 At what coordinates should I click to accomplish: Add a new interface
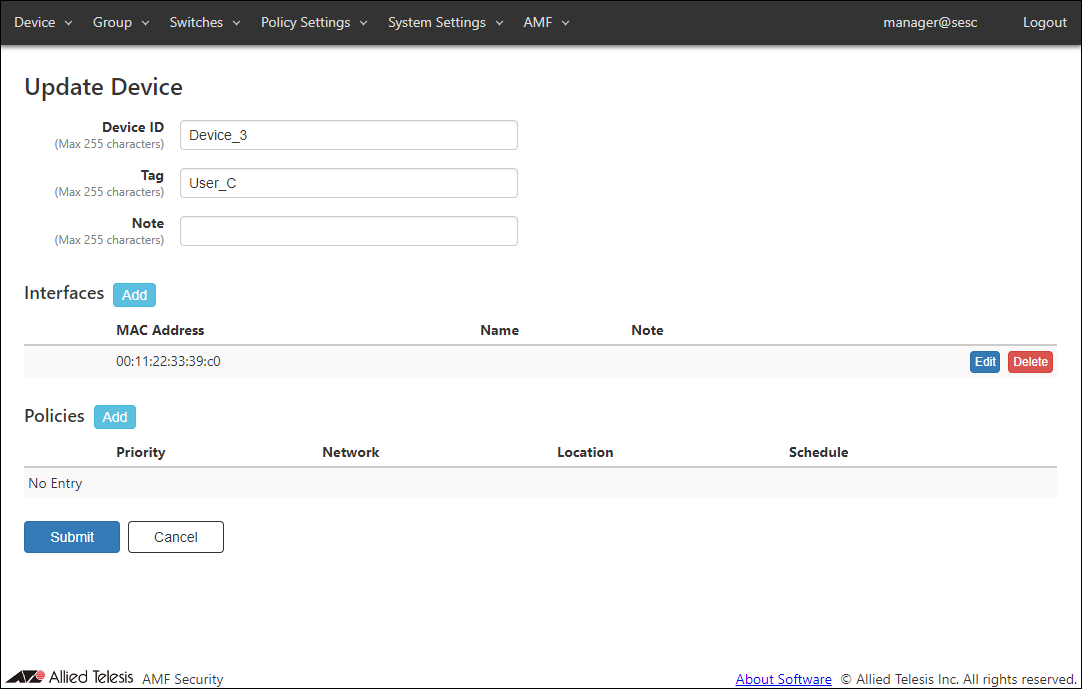(134, 295)
